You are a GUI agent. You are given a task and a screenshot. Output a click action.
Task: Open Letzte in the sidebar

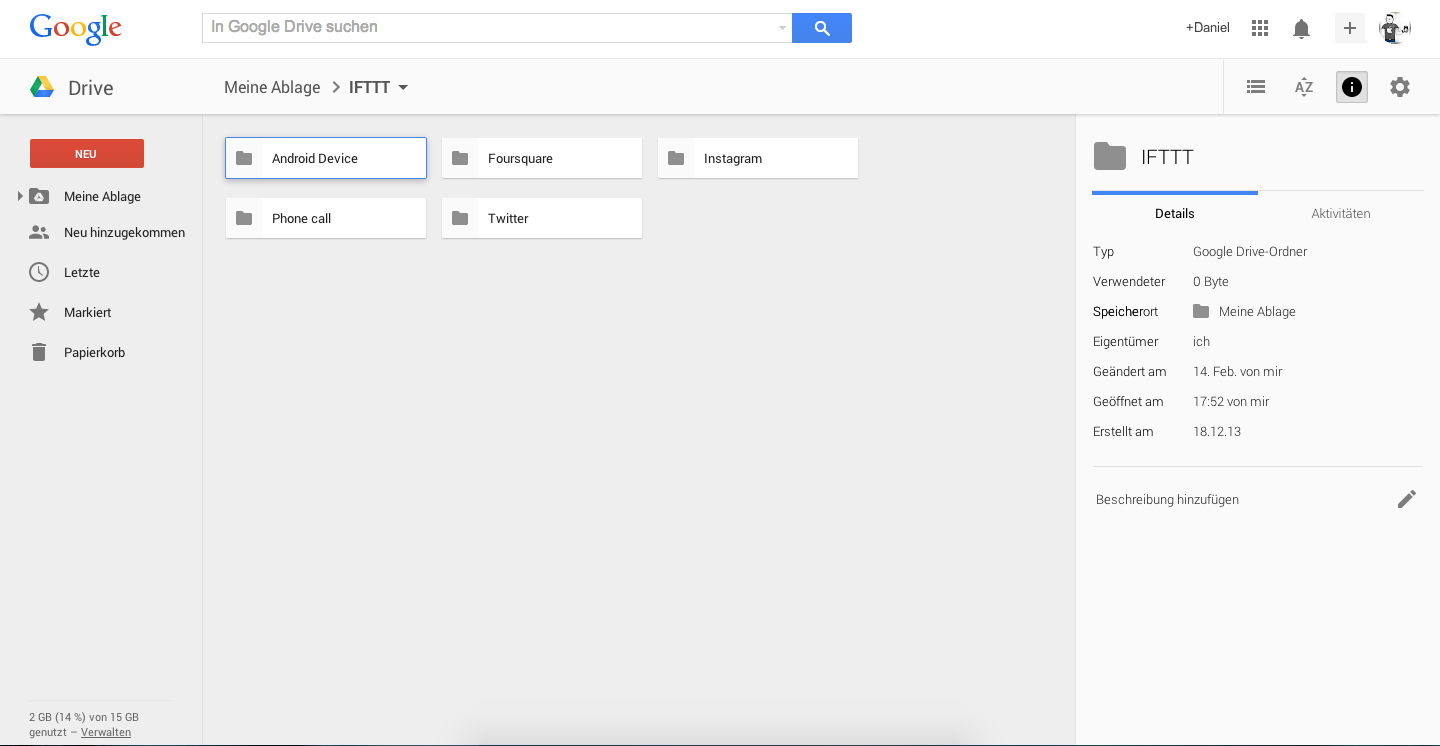pyautogui.click(x=82, y=272)
